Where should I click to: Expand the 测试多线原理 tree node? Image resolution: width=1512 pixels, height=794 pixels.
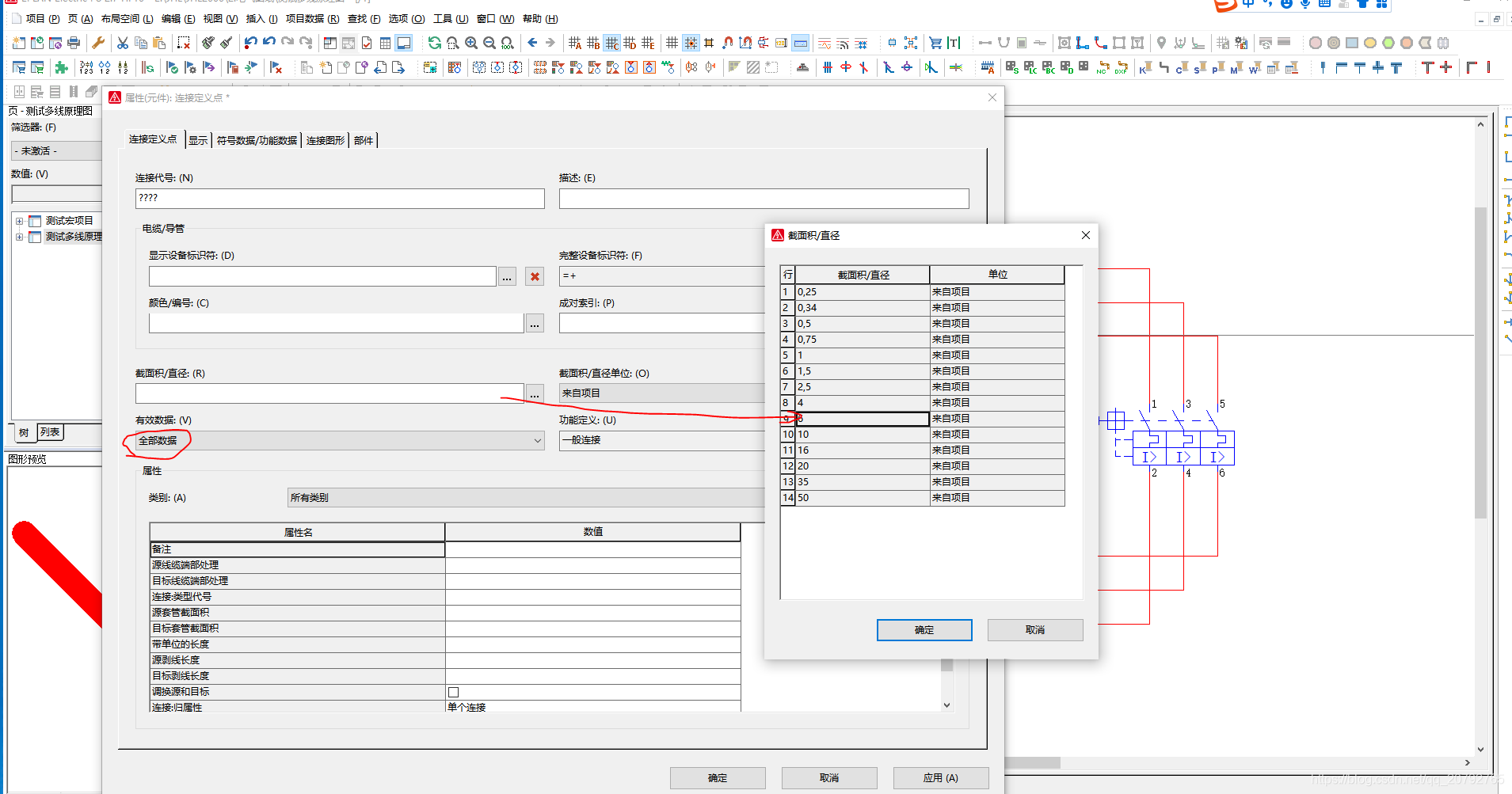point(19,237)
